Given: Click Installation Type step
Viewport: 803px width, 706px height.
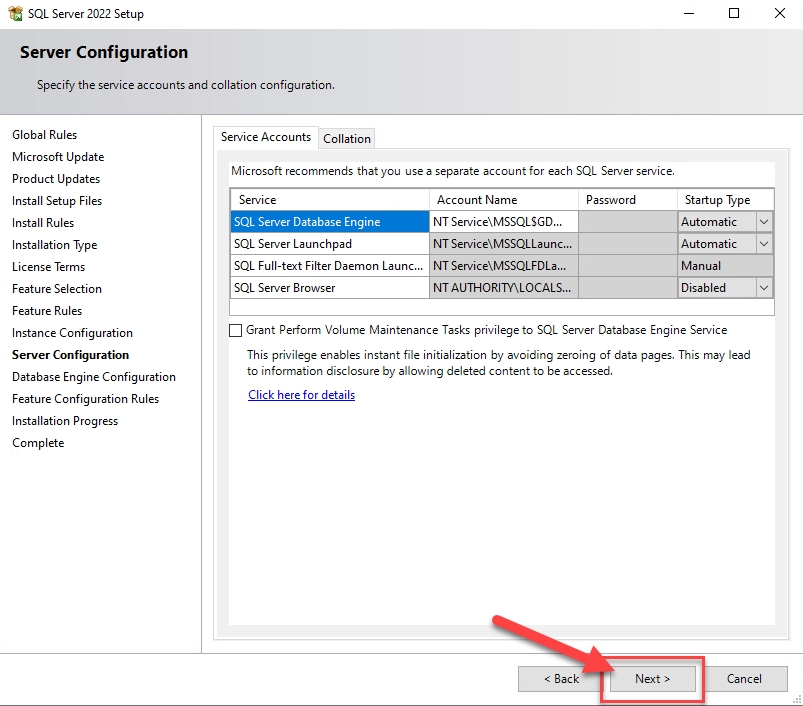Looking at the screenshot, I should pos(54,245).
